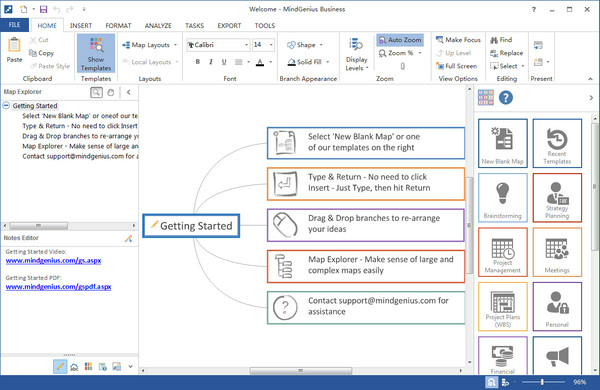This screenshot has width=600, height=390.
Task: Select the Getting Started central map node
Action: pos(191,226)
